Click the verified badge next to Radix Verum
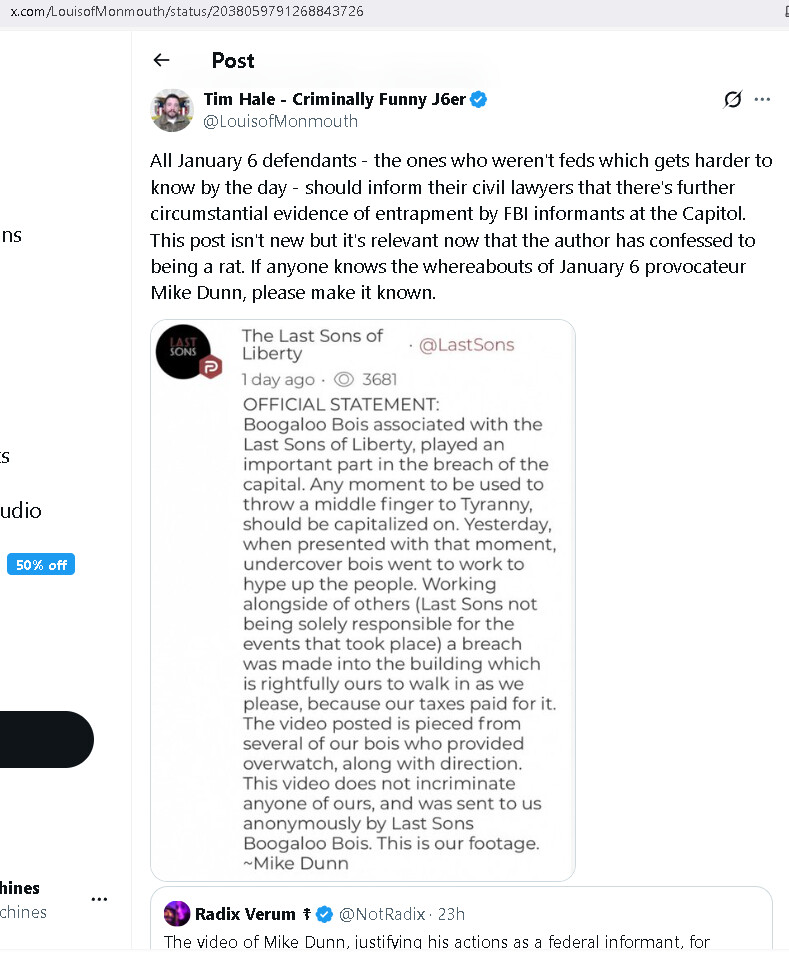The height and width of the screenshot is (953, 789). pos(325,914)
